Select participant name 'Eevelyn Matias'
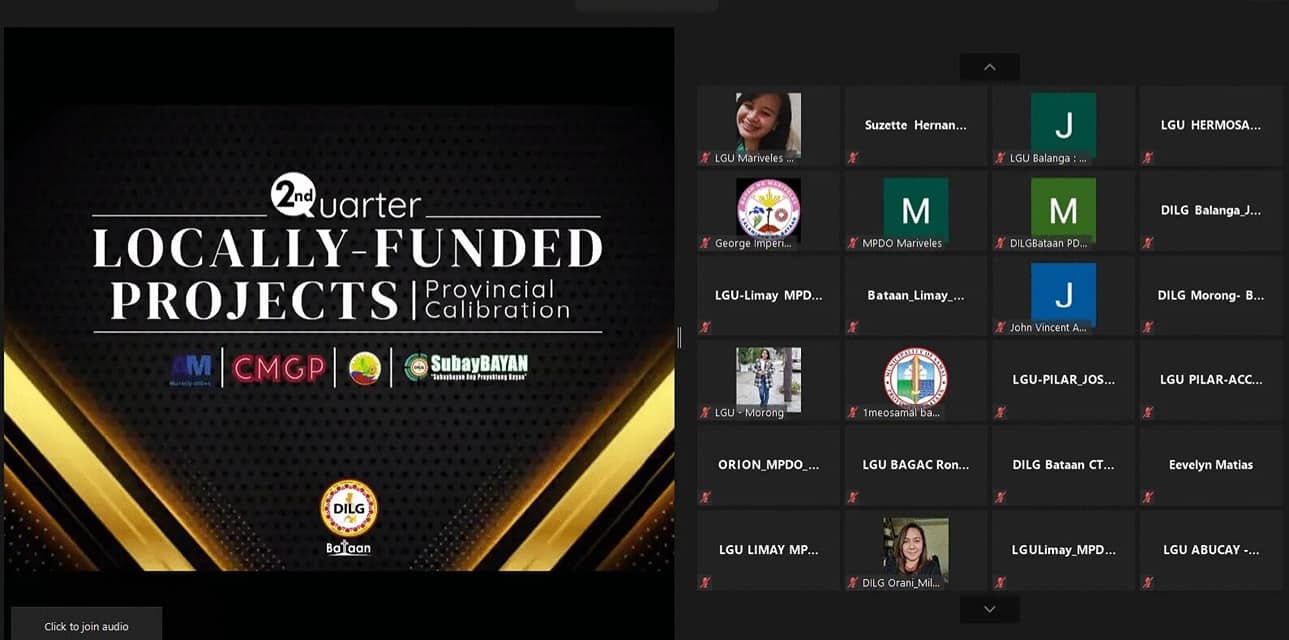 (x=1211, y=464)
